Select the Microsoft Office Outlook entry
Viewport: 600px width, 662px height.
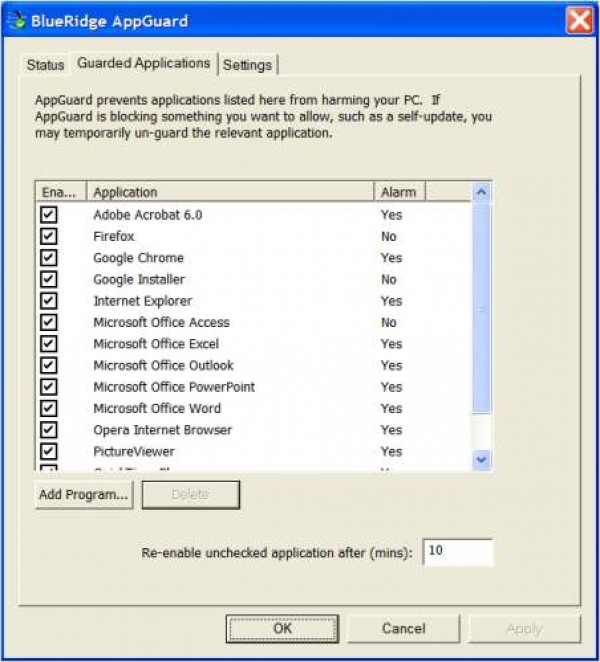(x=253, y=365)
